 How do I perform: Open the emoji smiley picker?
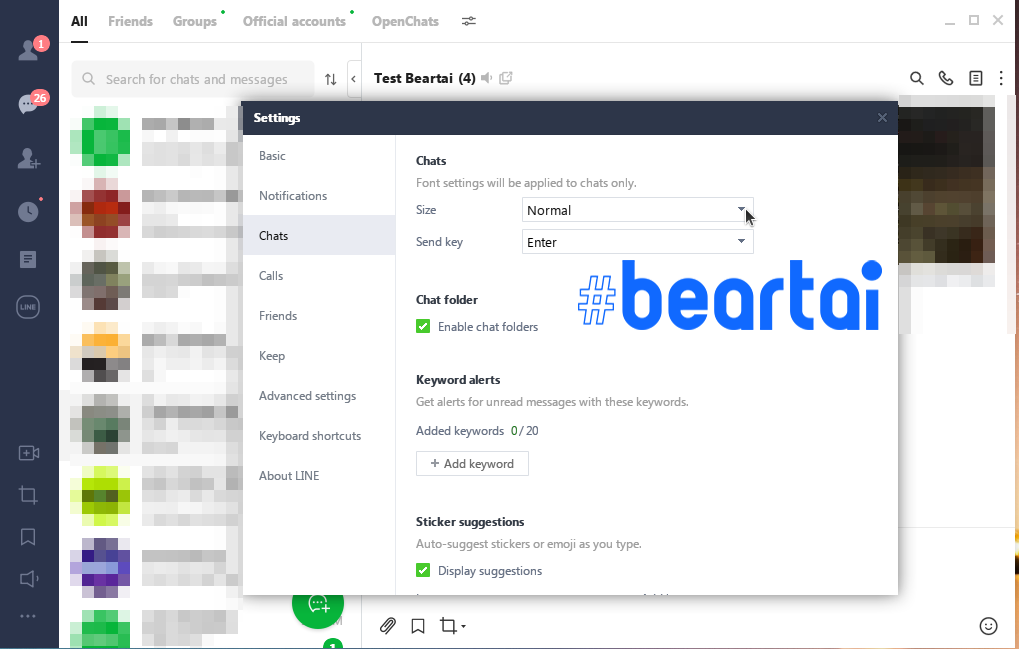coord(988,626)
